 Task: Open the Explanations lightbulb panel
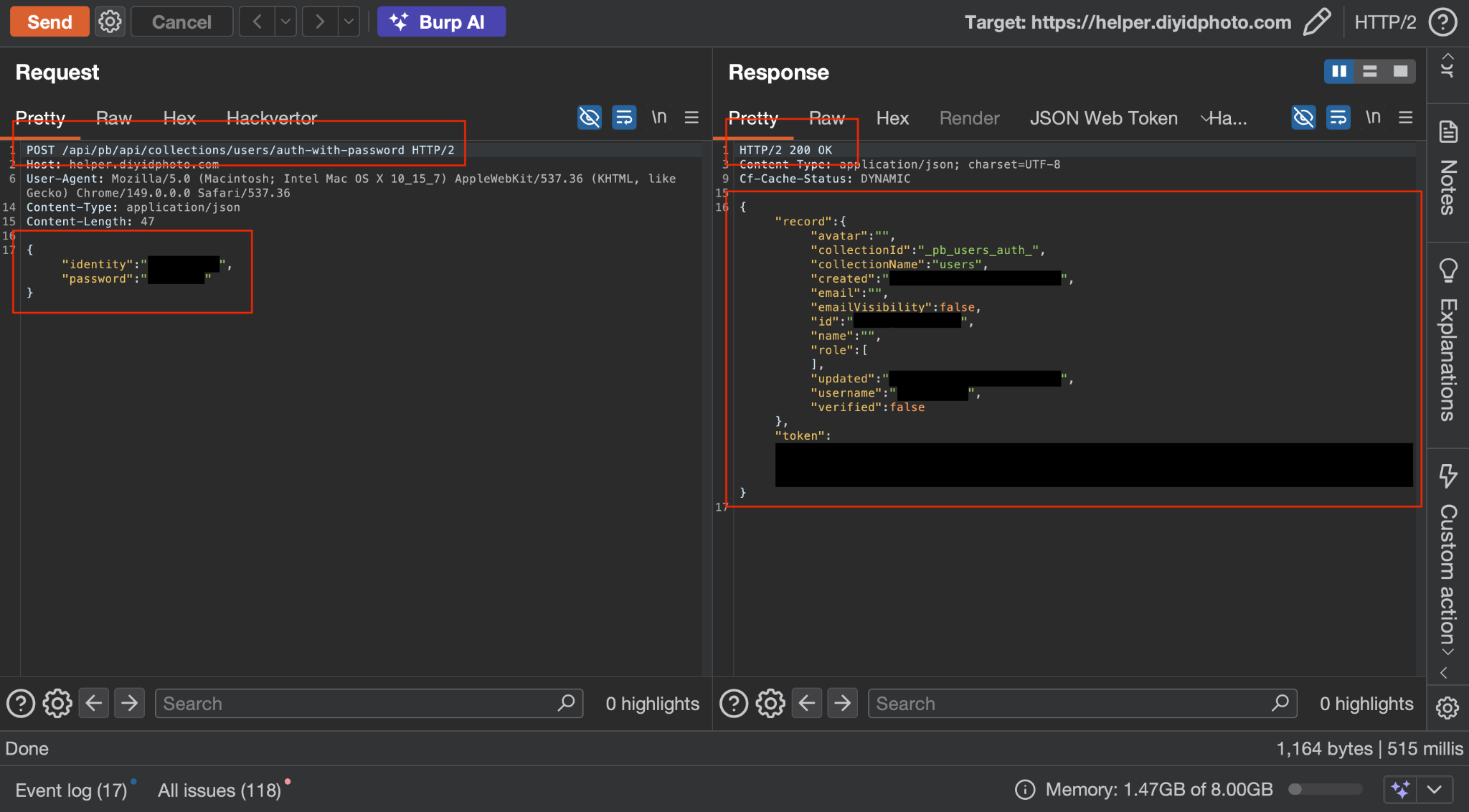click(x=1448, y=341)
